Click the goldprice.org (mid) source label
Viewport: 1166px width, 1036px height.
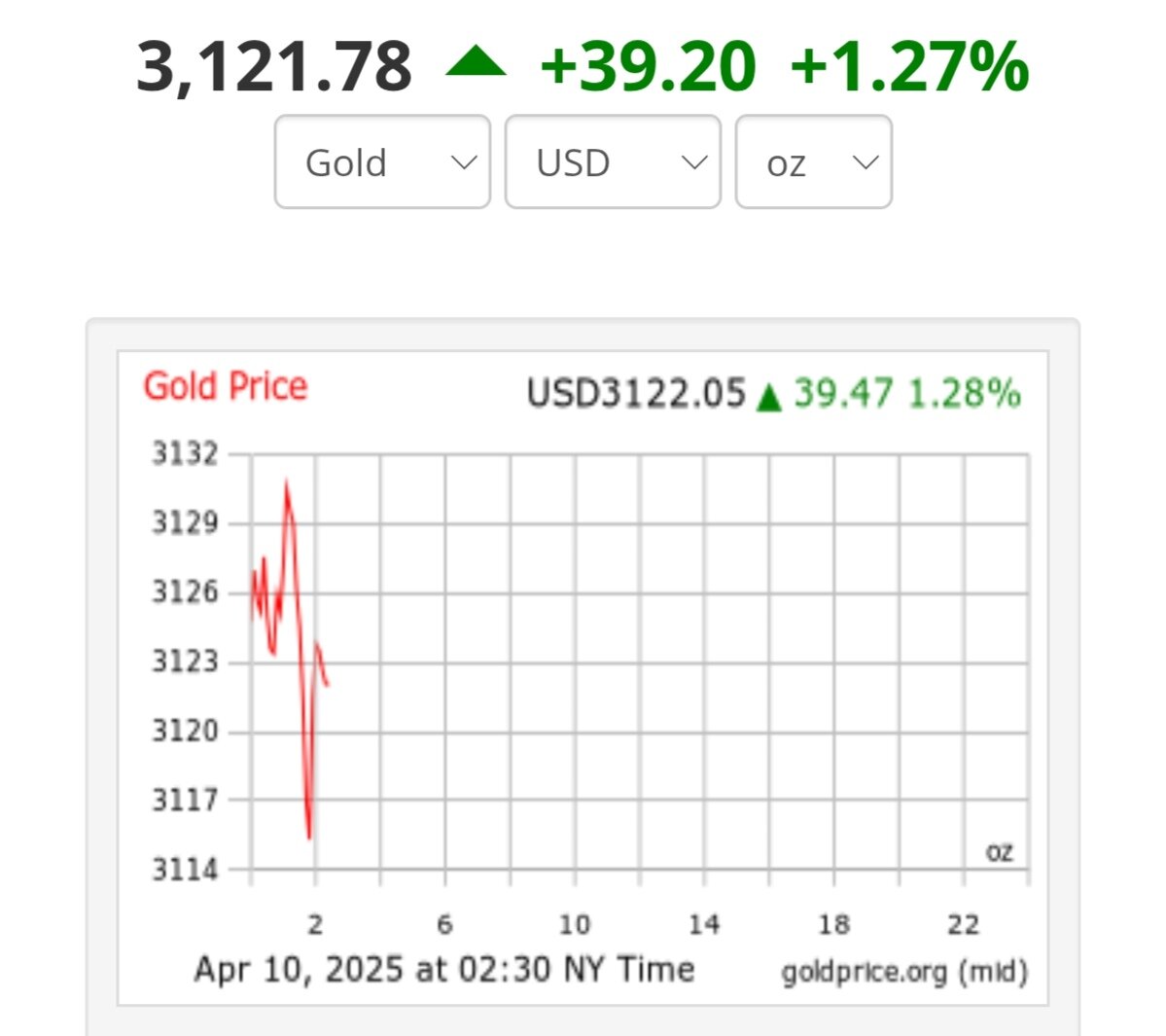click(904, 972)
